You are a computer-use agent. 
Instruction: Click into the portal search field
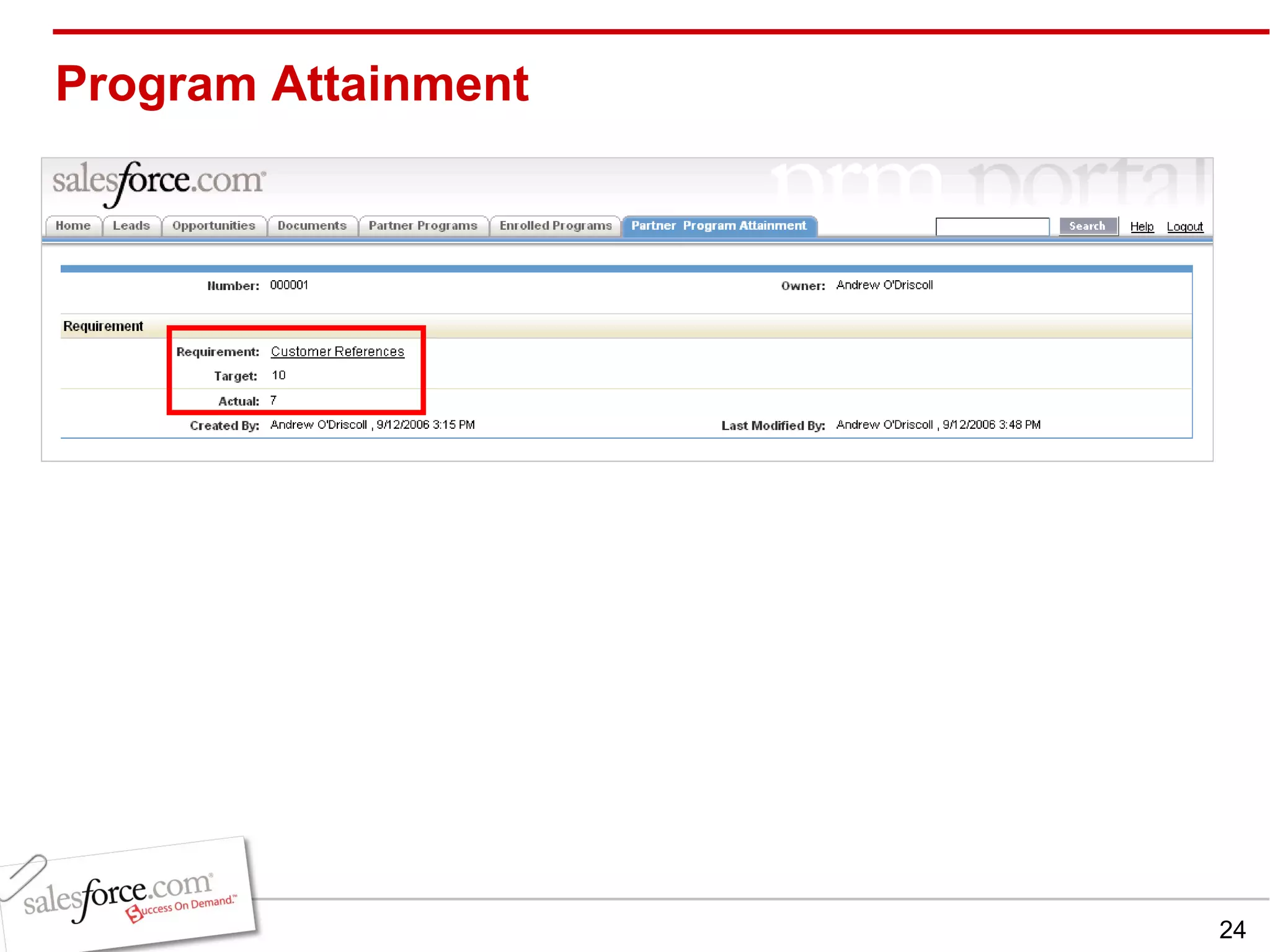[992, 227]
